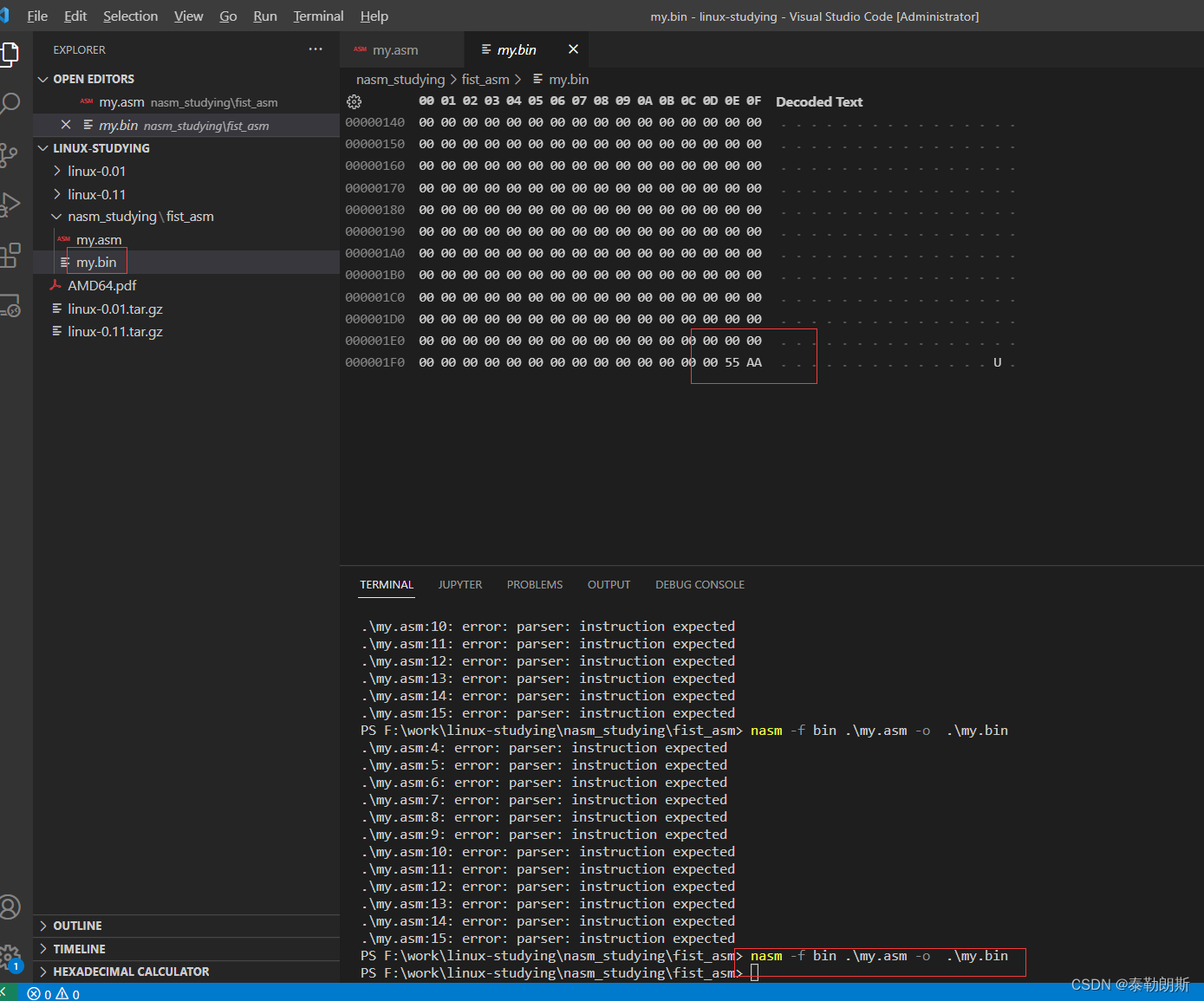Open the Manage gear icon

click(x=9, y=957)
